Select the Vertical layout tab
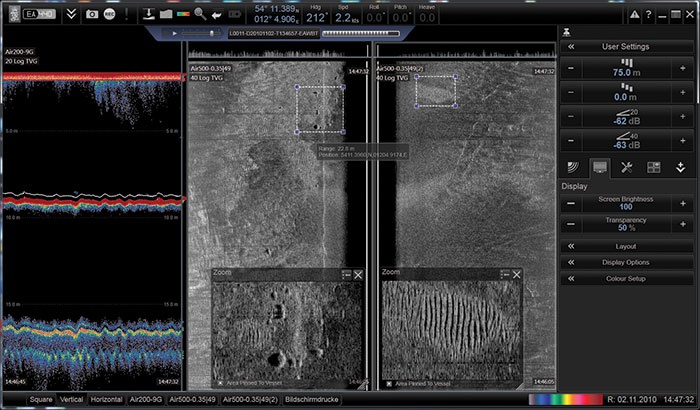Viewport: 700px width, 410px height. click(x=71, y=399)
